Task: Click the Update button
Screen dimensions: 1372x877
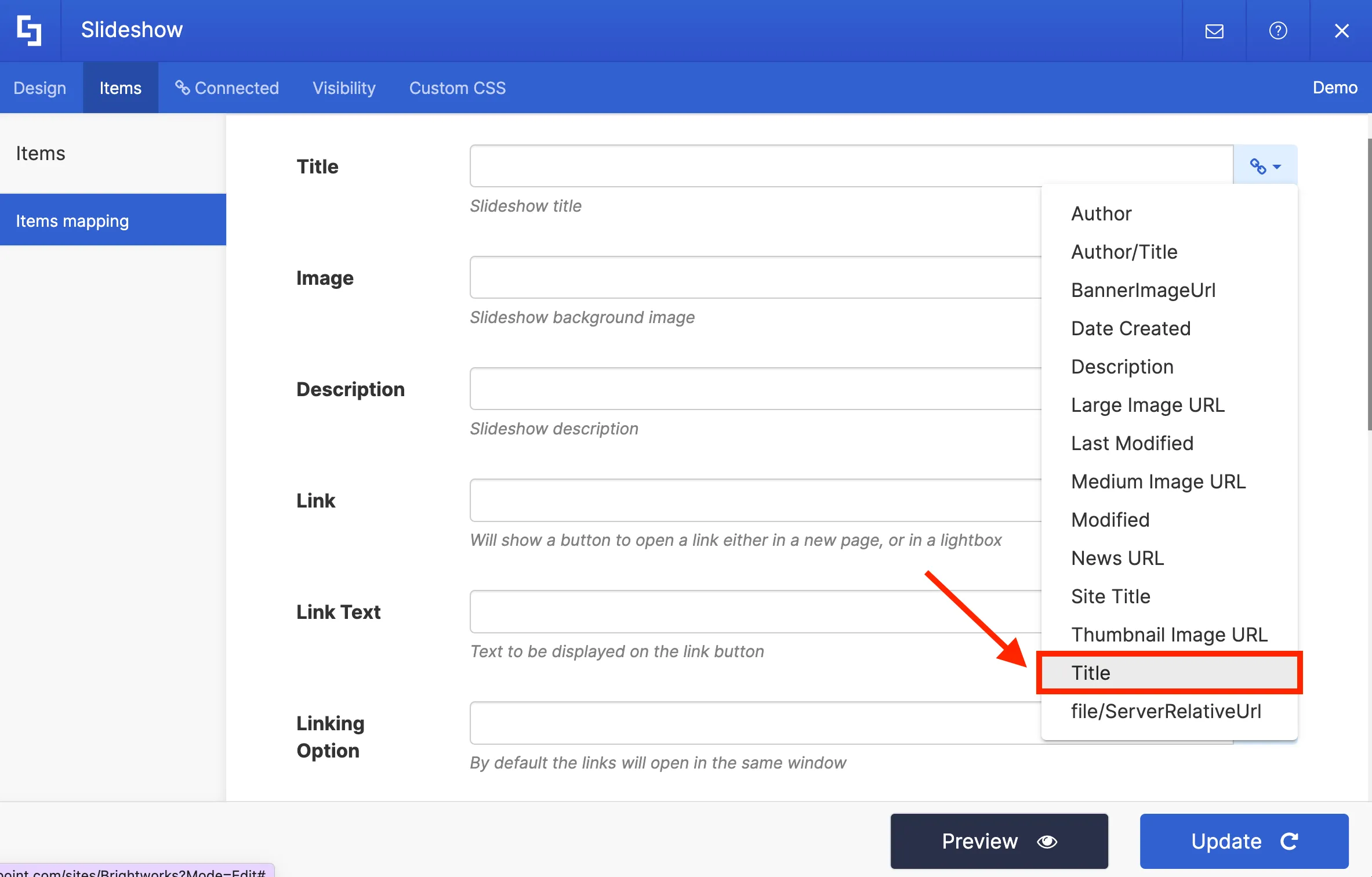Action: point(1244,841)
